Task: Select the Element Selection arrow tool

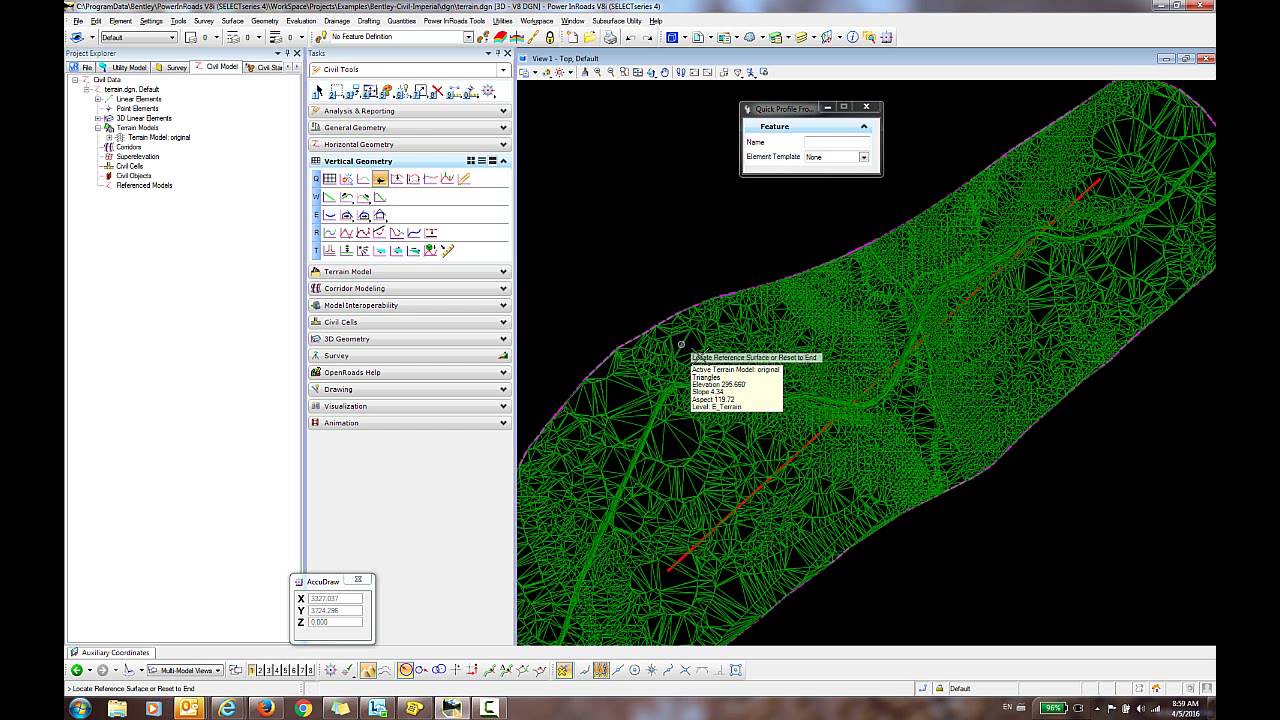Action: (319, 92)
